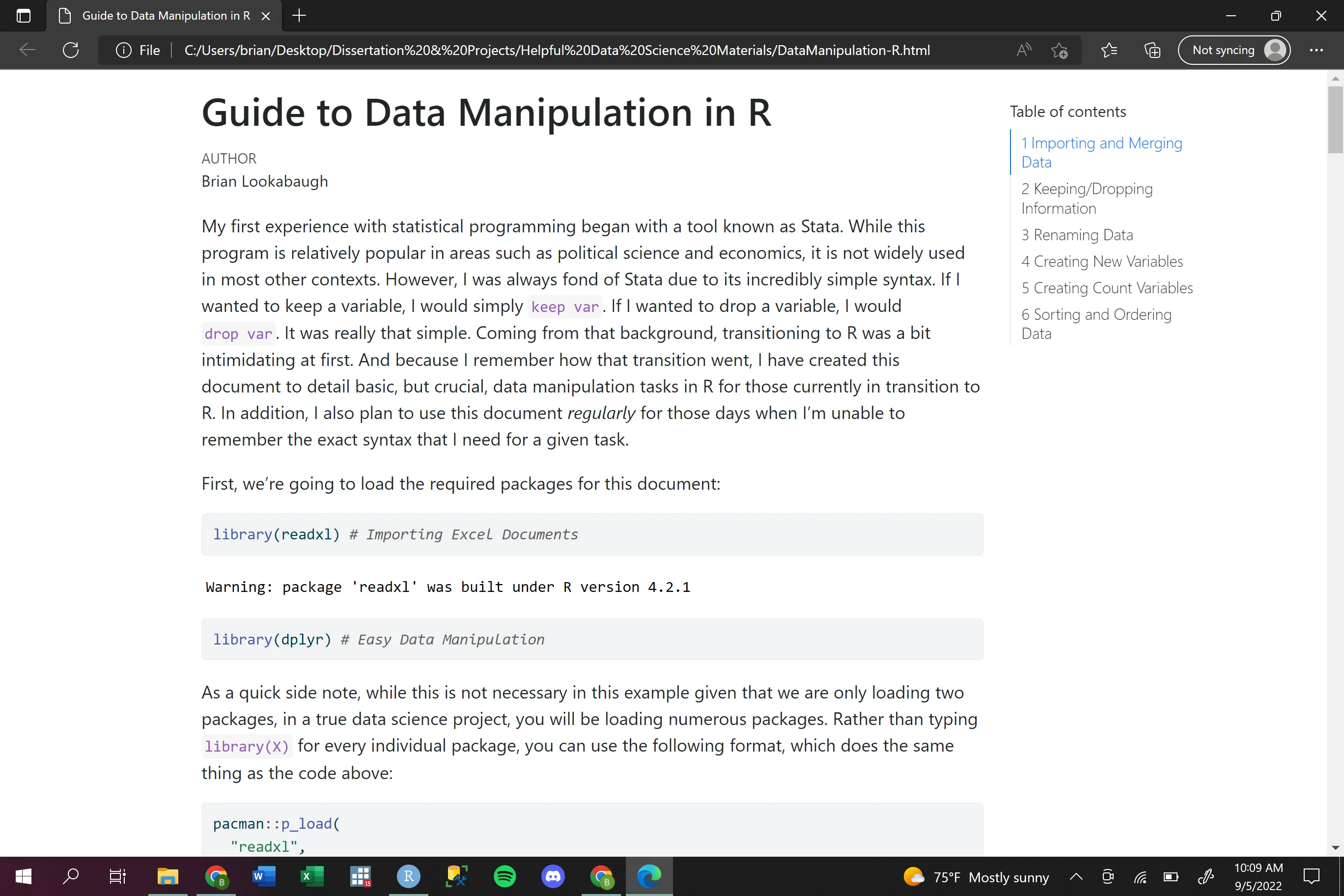Add this page to favorites star icon
1344x896 pixels.
[x=1059, y=51]
